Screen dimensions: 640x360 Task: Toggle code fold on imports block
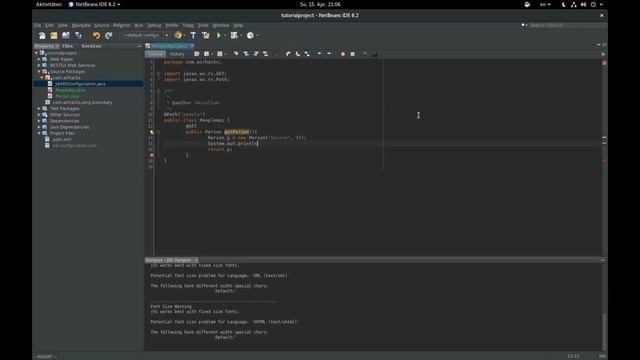tap(158, 74)
